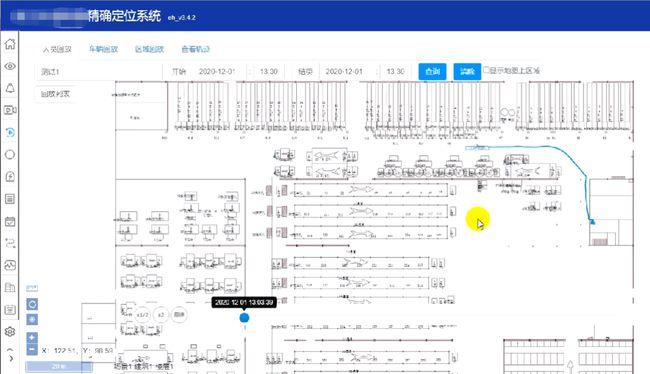Enable the show map regions checkbox
The height and width of the screenshot is (374, 650).
(486, 70)
